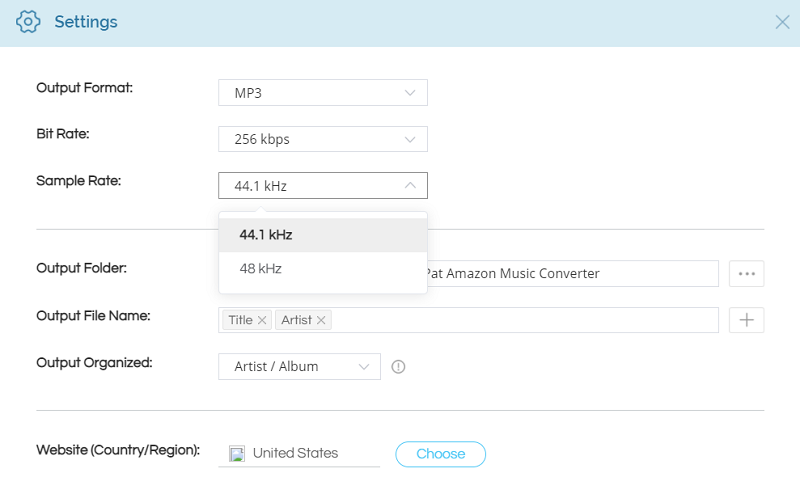Click the Artist tag chip
Image resolution: width=800 pixels, height=494 pixels.
[296, 320]
